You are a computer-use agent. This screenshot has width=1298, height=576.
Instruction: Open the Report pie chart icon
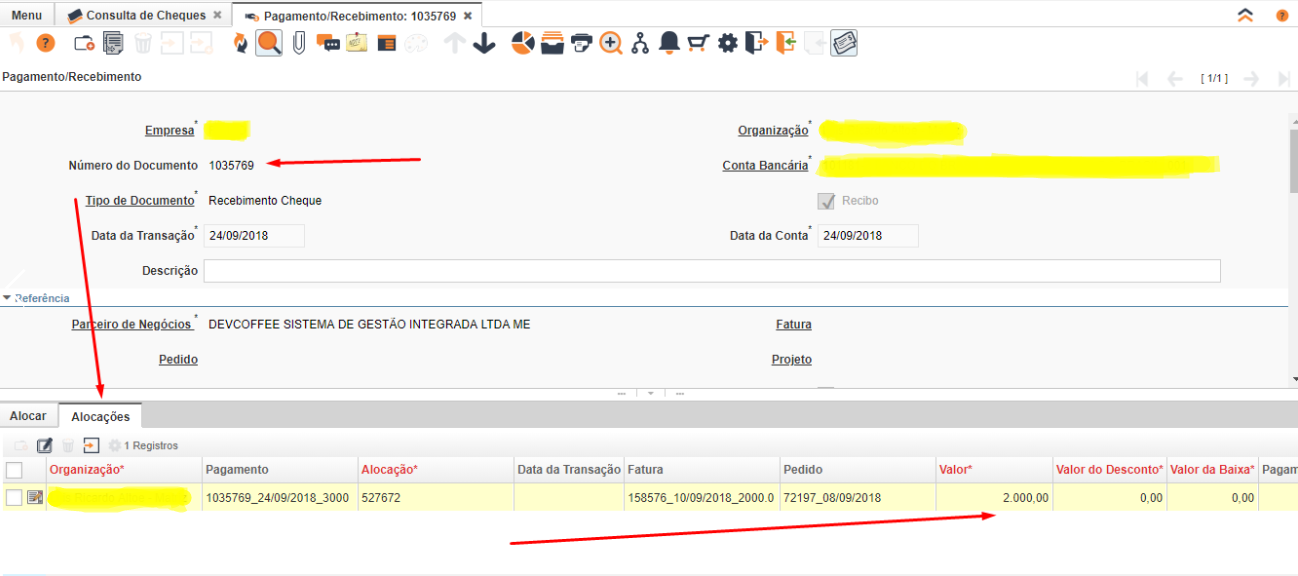point(522,43)
